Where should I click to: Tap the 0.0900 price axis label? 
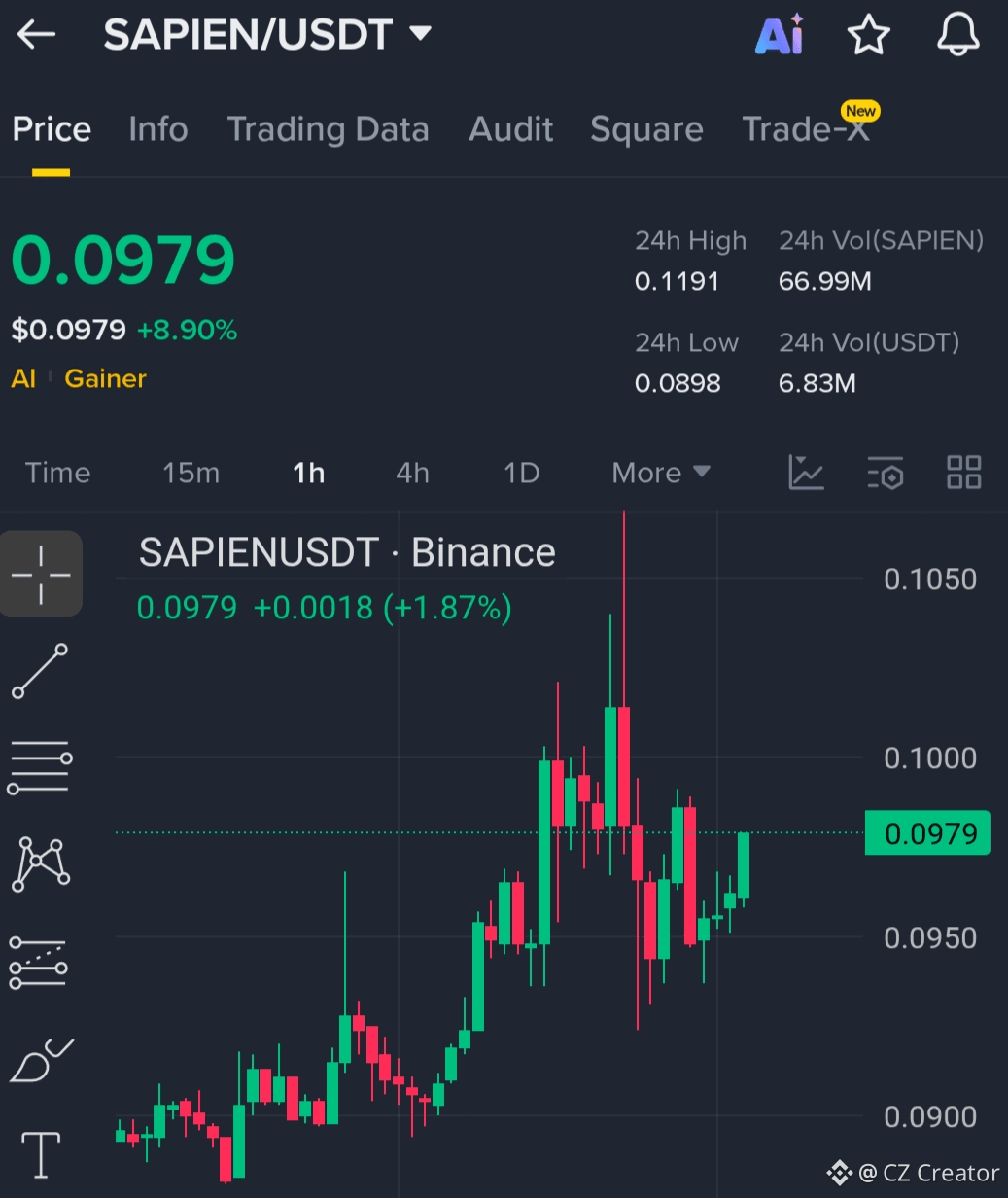930,1117
